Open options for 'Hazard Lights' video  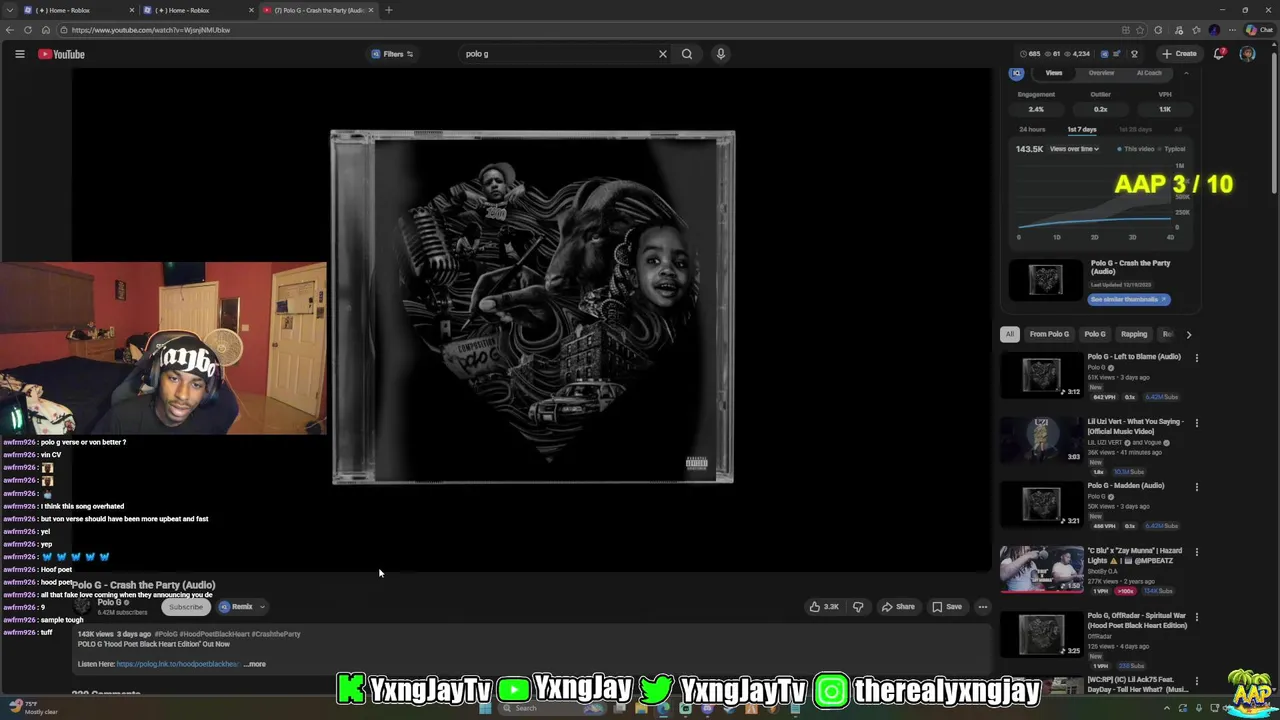(1196, 551)
